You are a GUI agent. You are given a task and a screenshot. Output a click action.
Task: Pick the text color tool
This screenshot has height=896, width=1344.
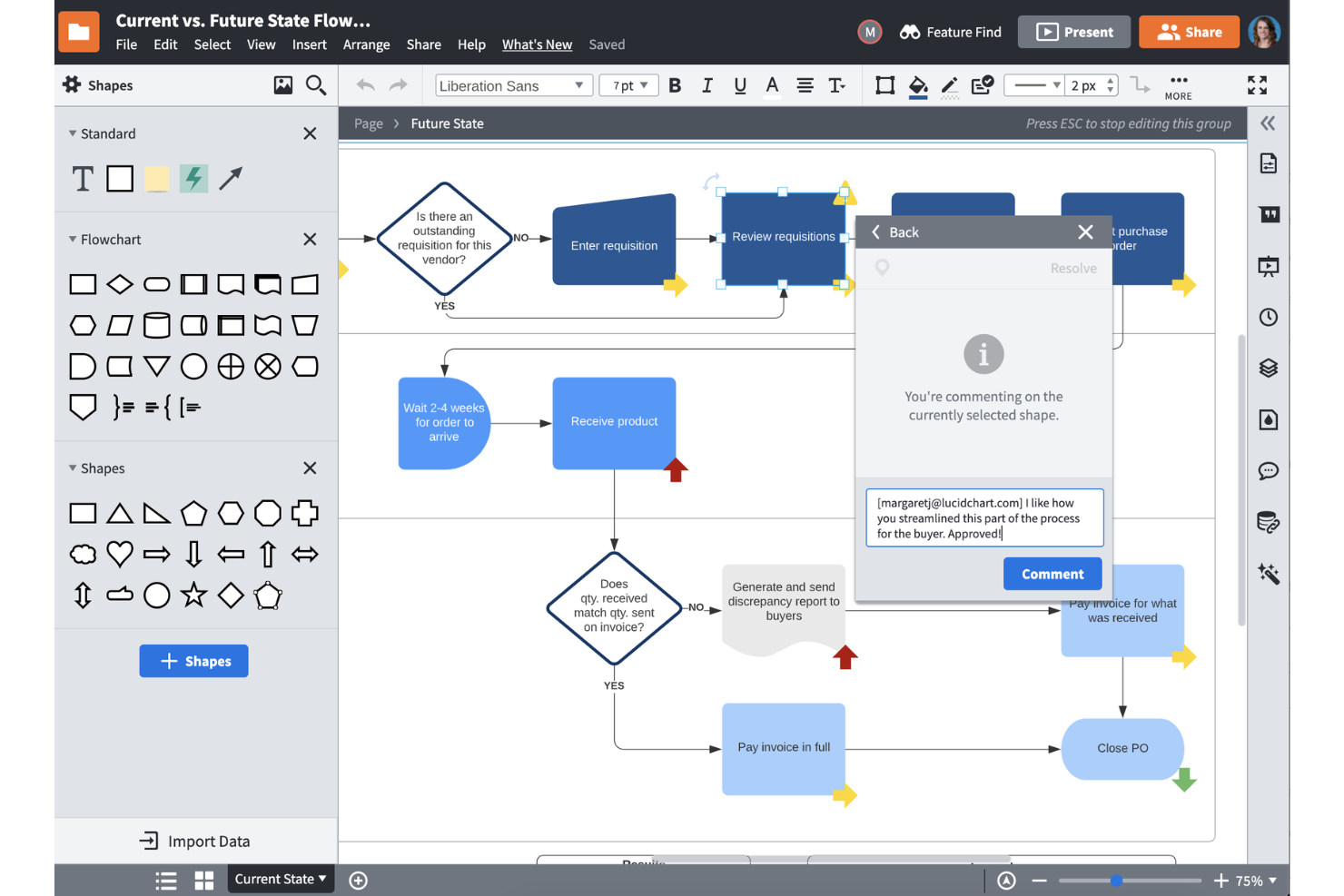(772, 86)
